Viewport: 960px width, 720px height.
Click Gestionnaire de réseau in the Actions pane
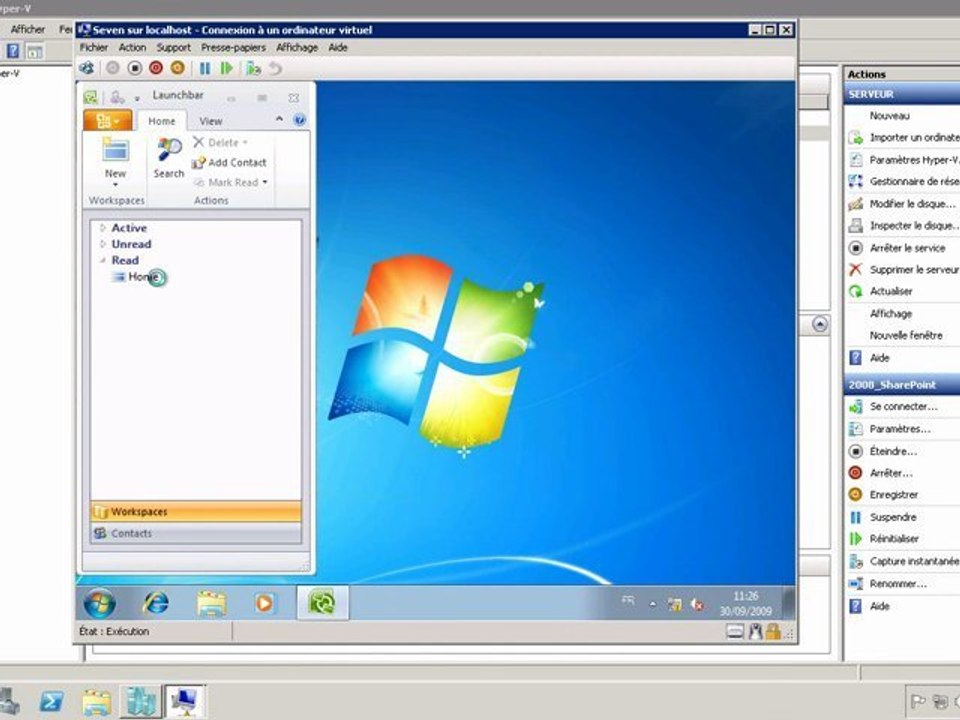pos(904,181)
